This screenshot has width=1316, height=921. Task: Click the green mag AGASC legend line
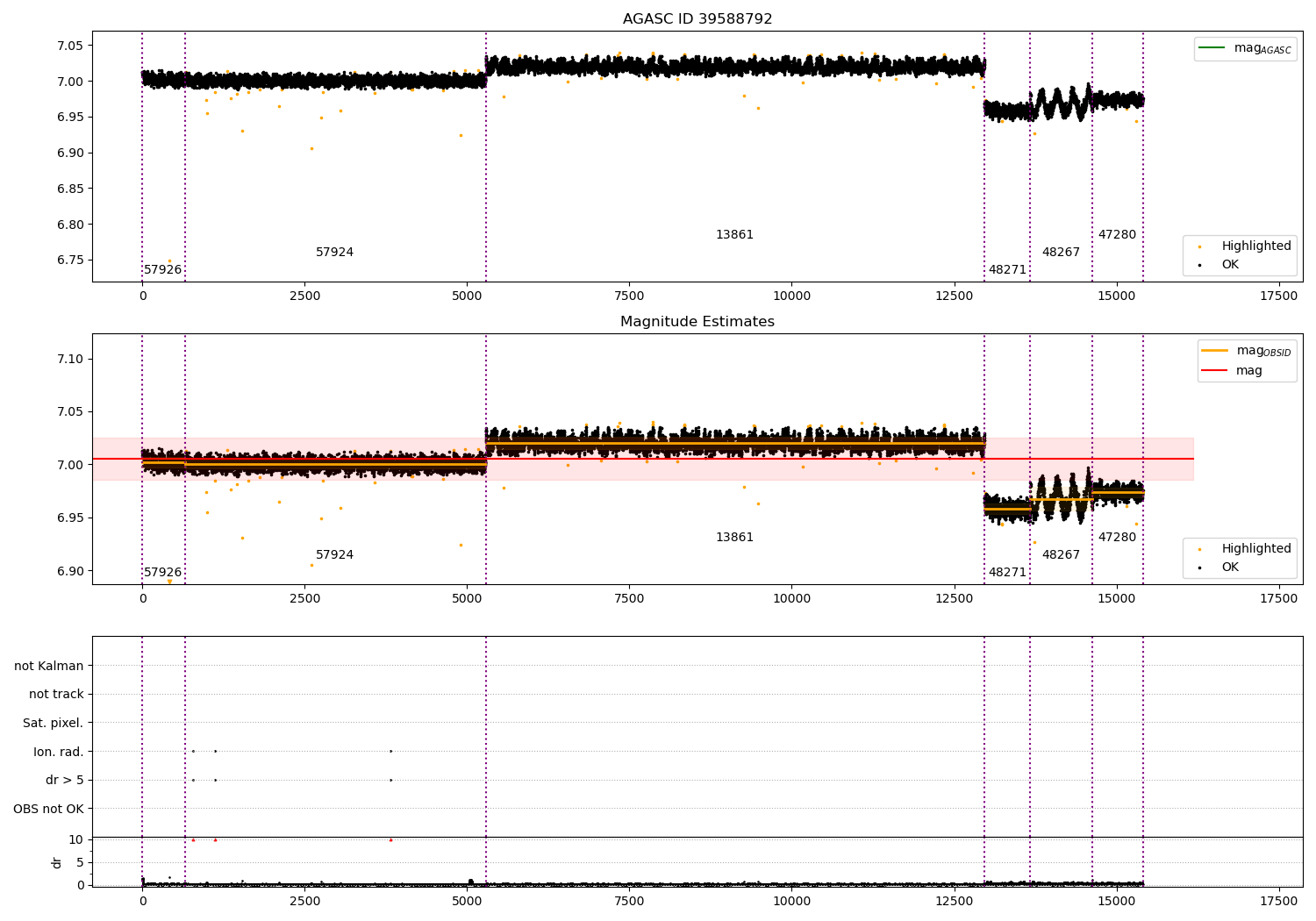click(x=1212, y=48)
